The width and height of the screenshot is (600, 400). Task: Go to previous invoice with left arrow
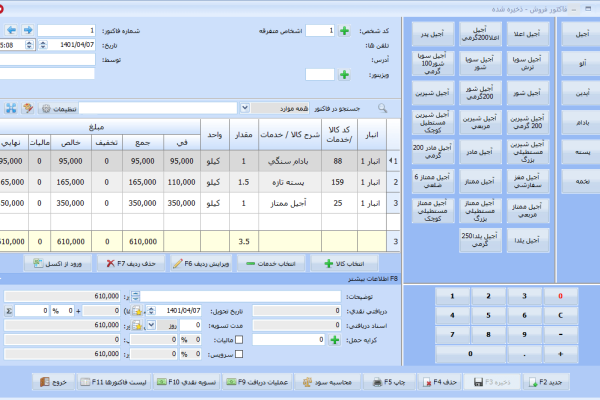tap(11, 30)
